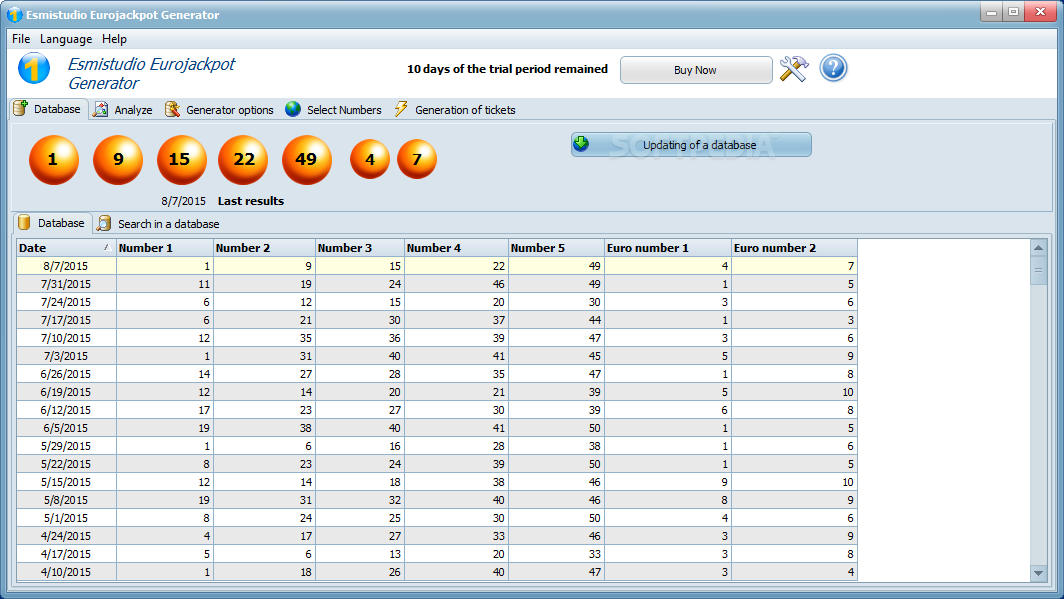Click the Esmistudio logo ball icon

click(x=34, y=69)
